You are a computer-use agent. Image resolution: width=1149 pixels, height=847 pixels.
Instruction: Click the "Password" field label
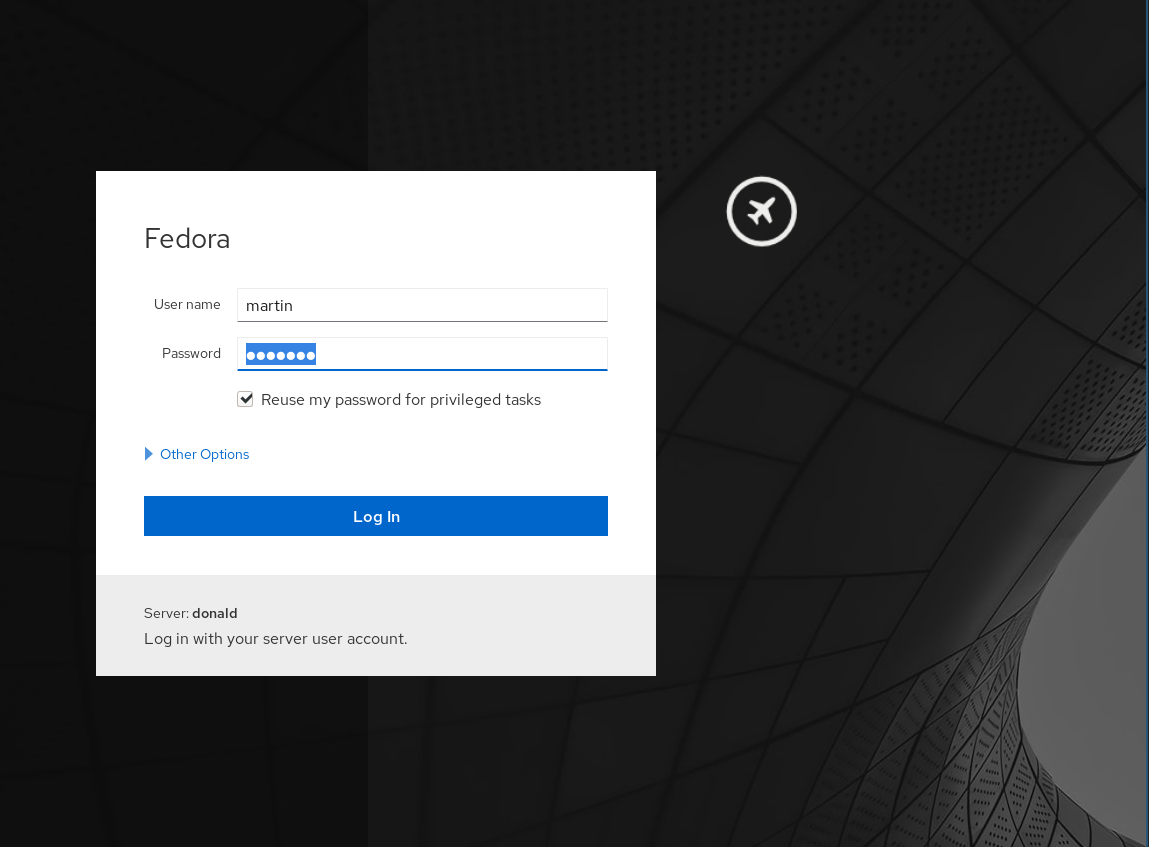(191, 353)
